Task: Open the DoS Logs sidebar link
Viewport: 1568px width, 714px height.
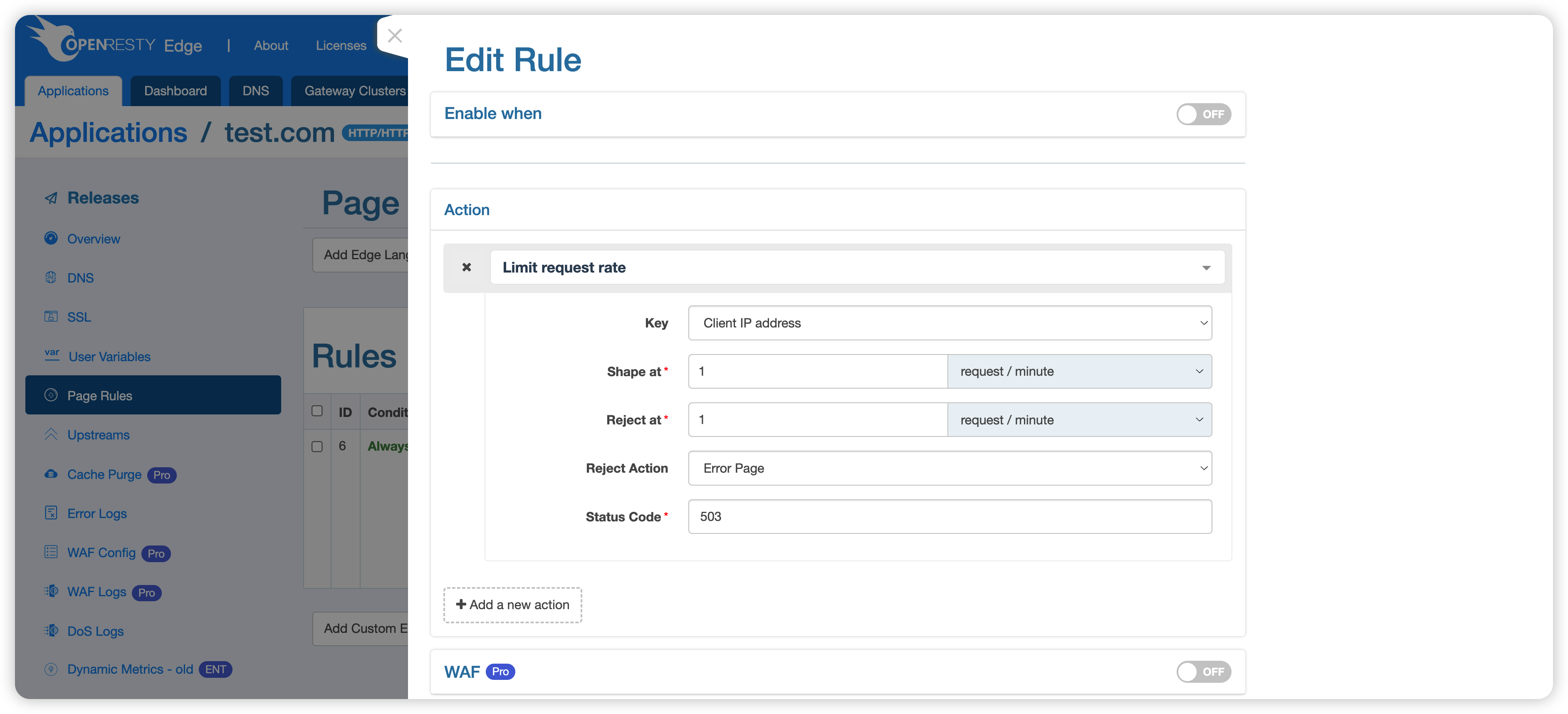Action: click(x=95, y=631)
